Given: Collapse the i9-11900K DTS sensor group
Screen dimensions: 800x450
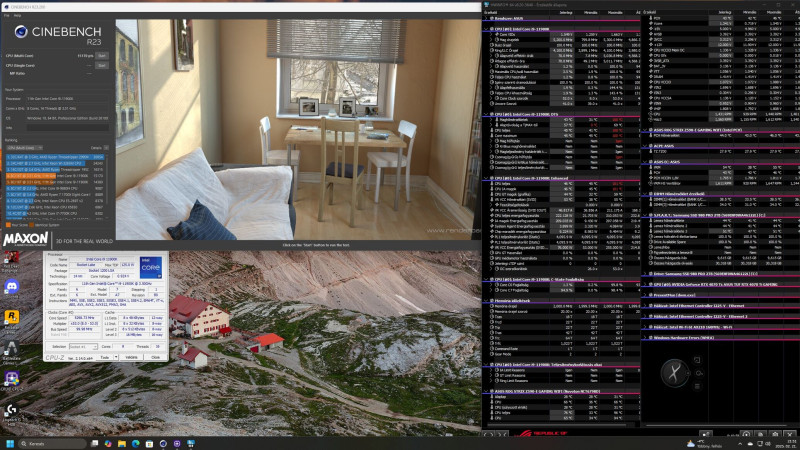Looking at the screenshot, I should click(486, 114).
